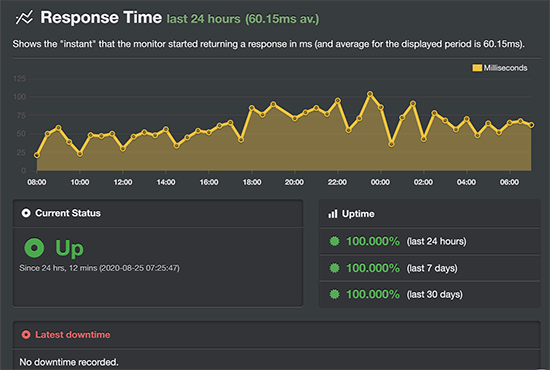
Task: Click the Uptime bar-chart icon
Action: (x=333, y=214)
